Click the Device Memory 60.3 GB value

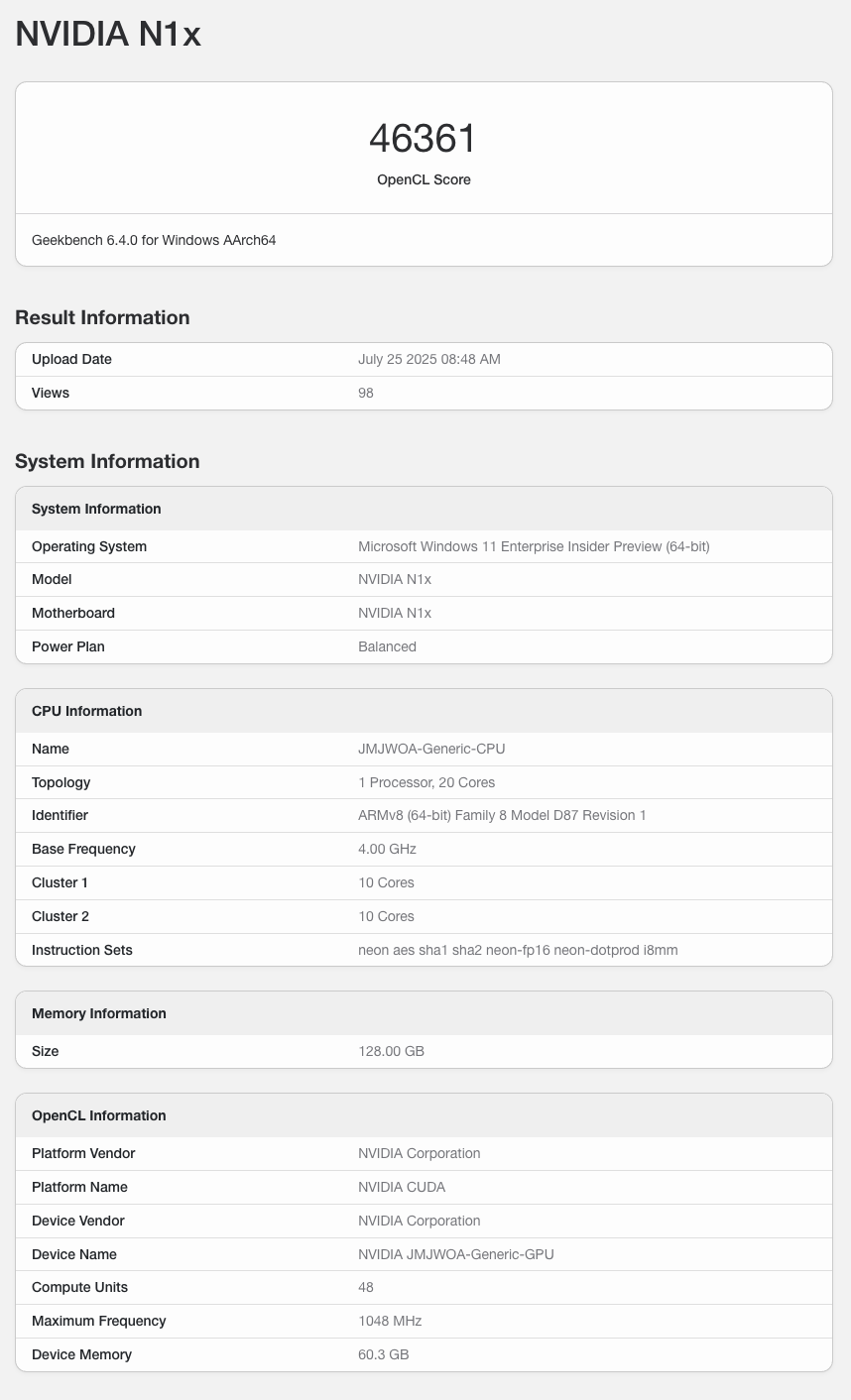(x=384, y=1354)
